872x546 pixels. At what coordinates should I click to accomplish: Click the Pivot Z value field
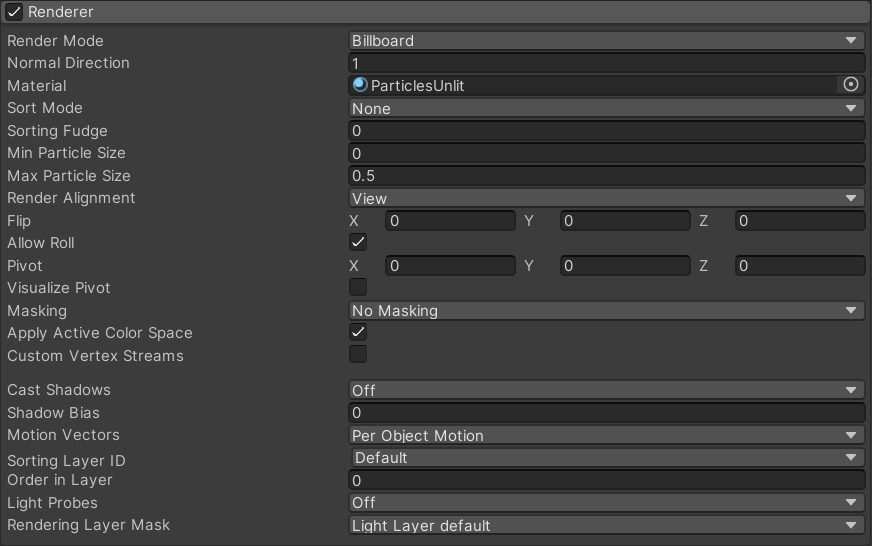click(x=800, y=266)
